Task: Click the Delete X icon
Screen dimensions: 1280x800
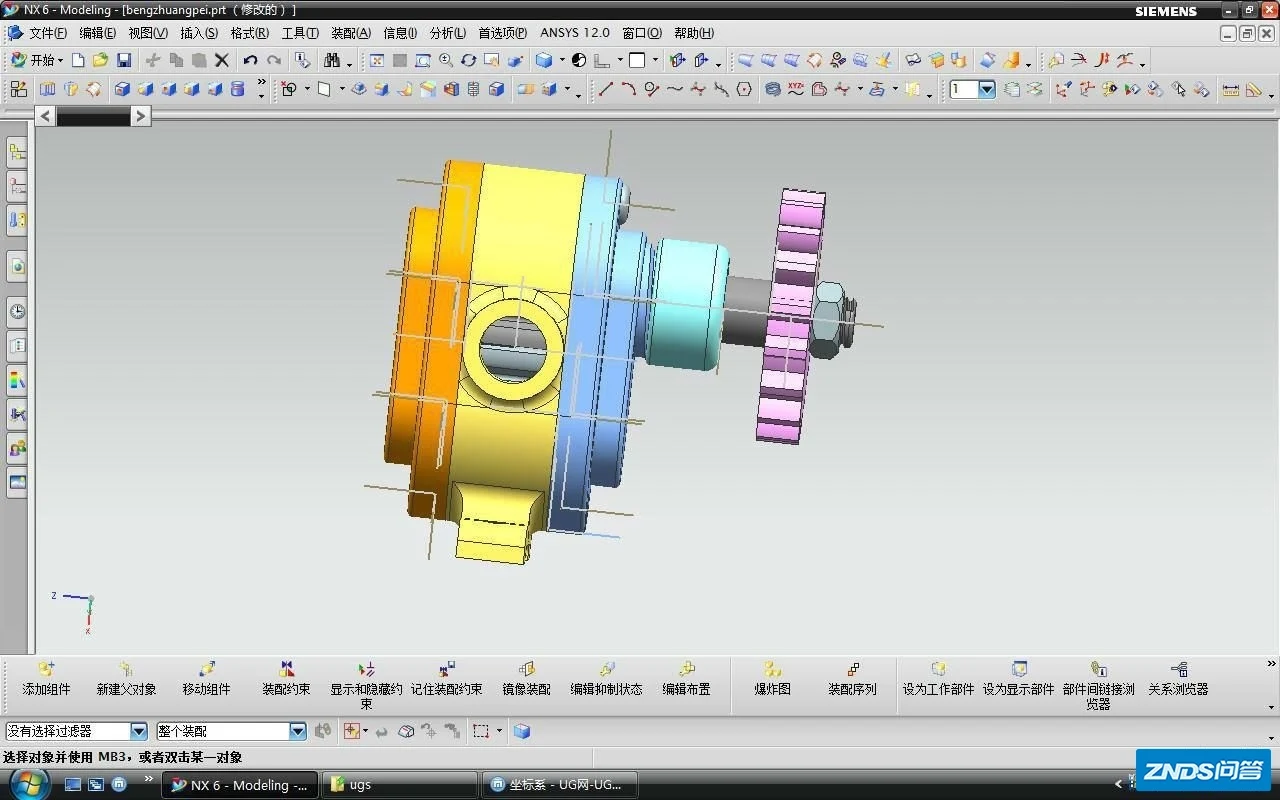Action: [x=222, y=60]
